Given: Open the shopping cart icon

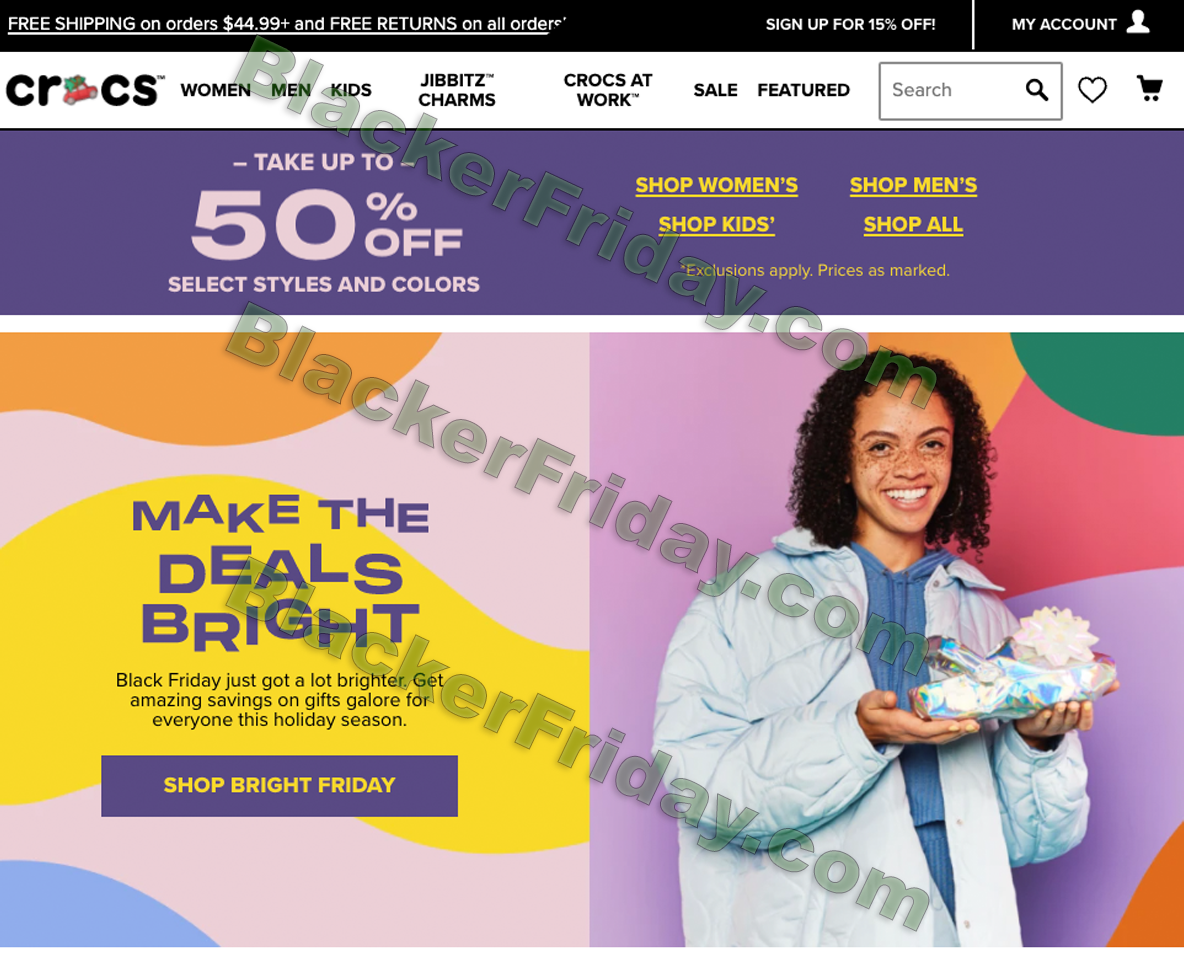Looking at the screenshot, I should click(1149, 88).
